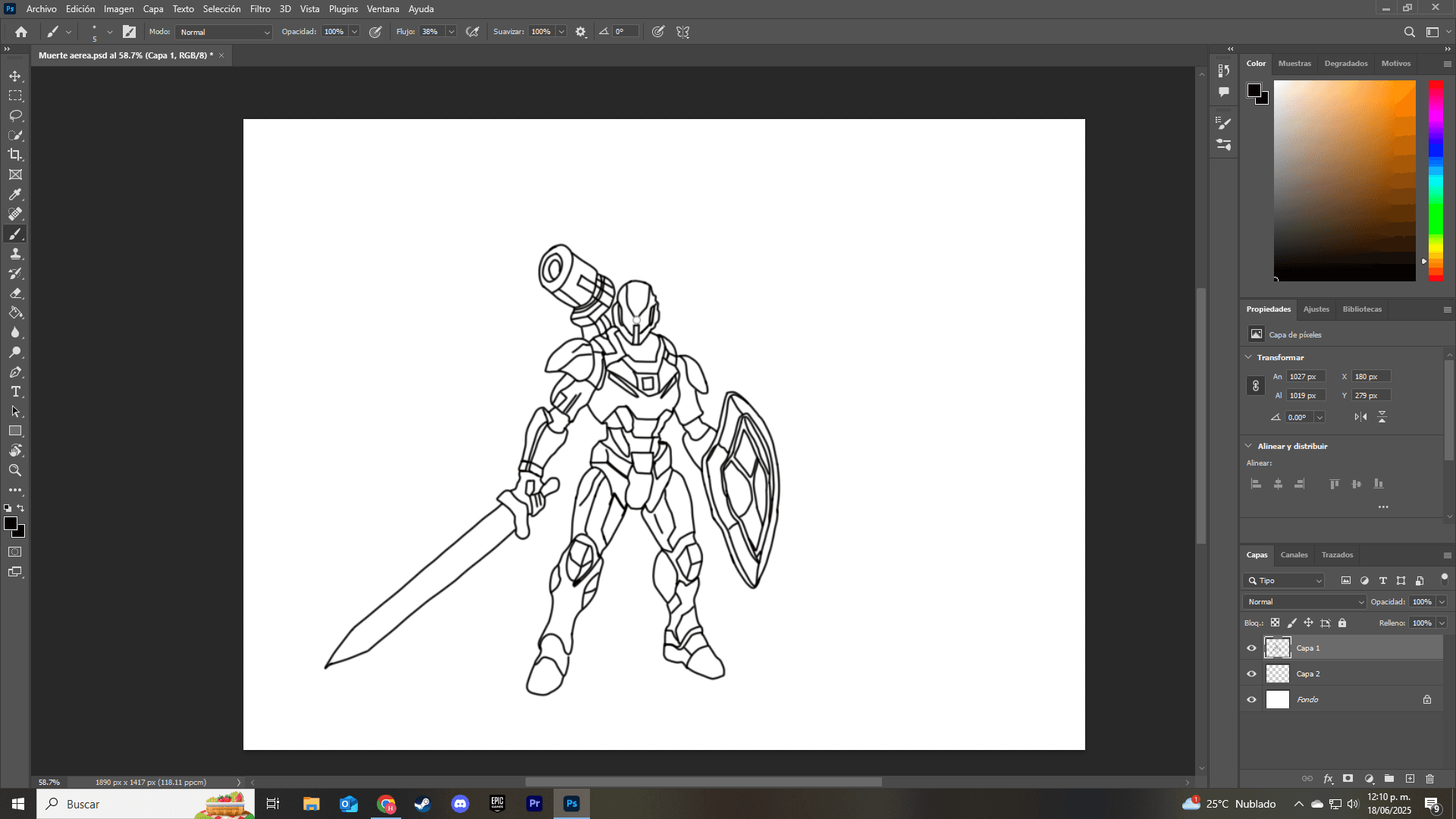
Task: Create a new layer with plus icon
Action: point(1410,779)
